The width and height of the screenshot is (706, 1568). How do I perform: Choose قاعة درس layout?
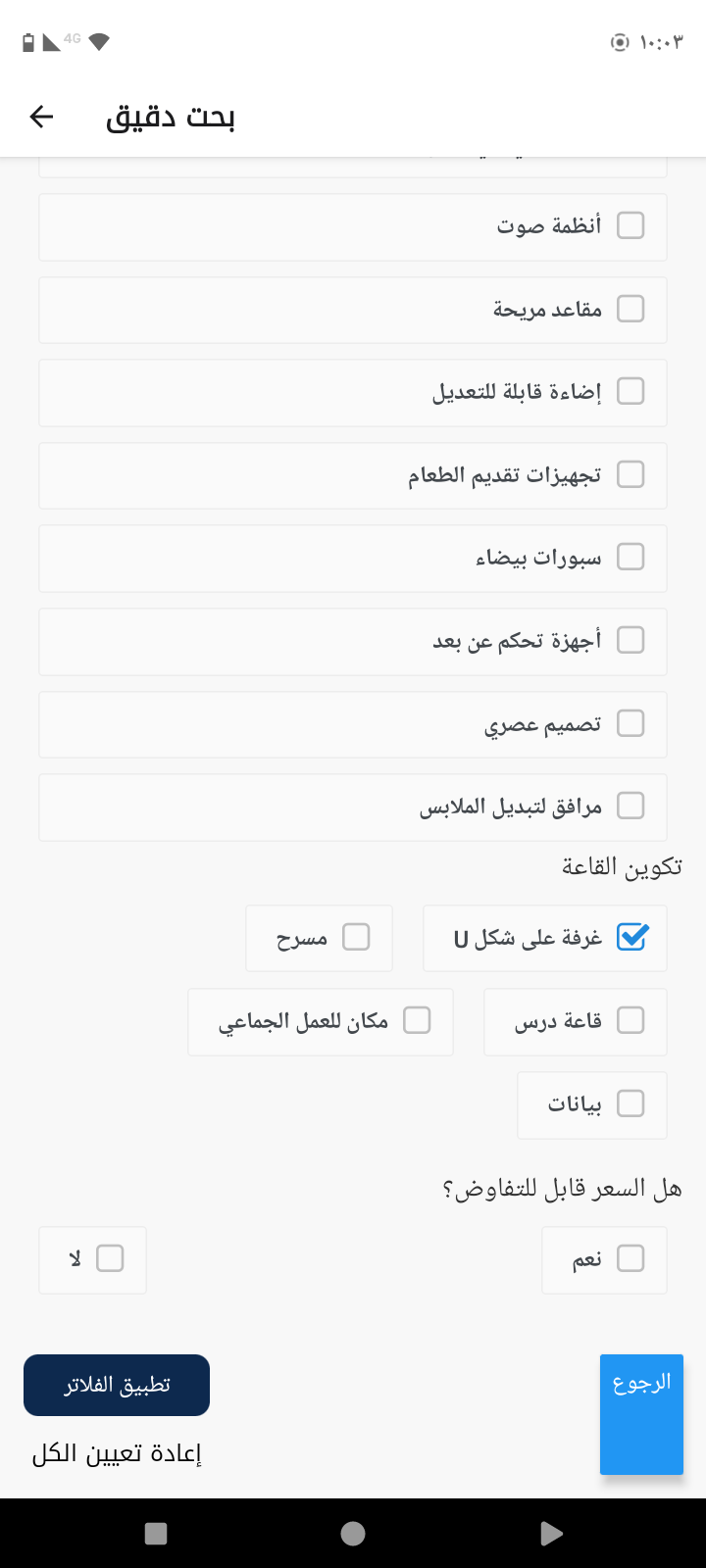(630, 1021)
